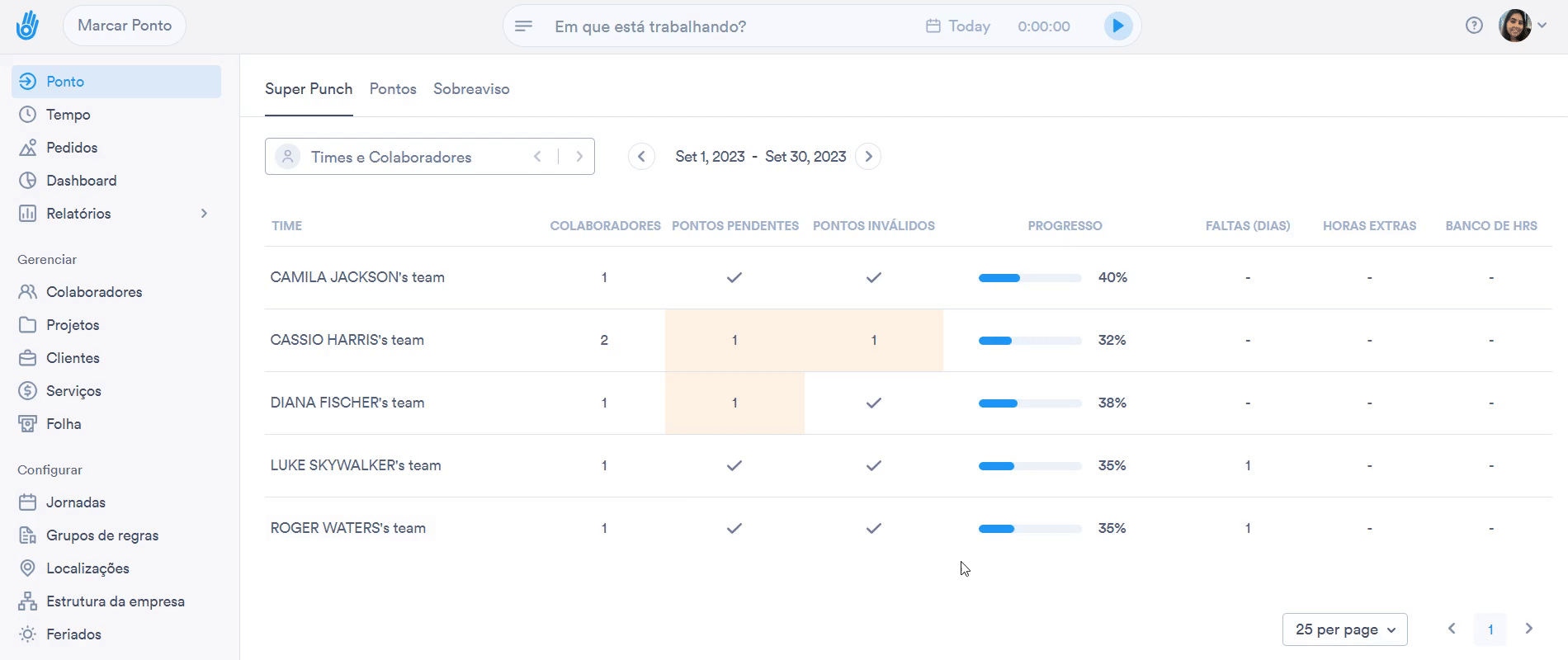Open Estrutura da empresa settings

pyautogui.click(x=115, y=601)
